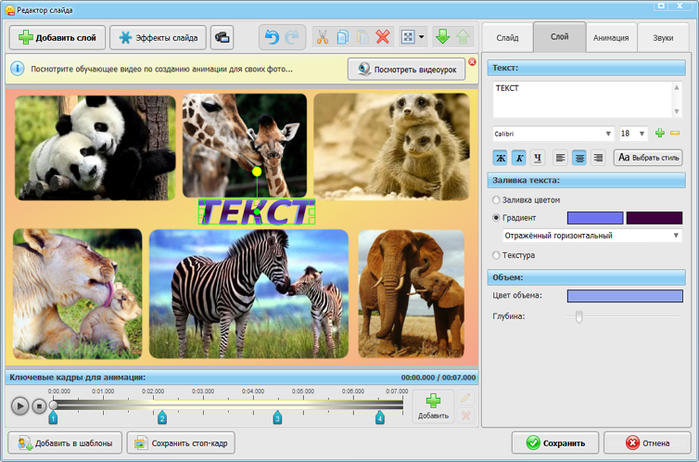
Task: Align text to the right
Action: click(598, 157)
